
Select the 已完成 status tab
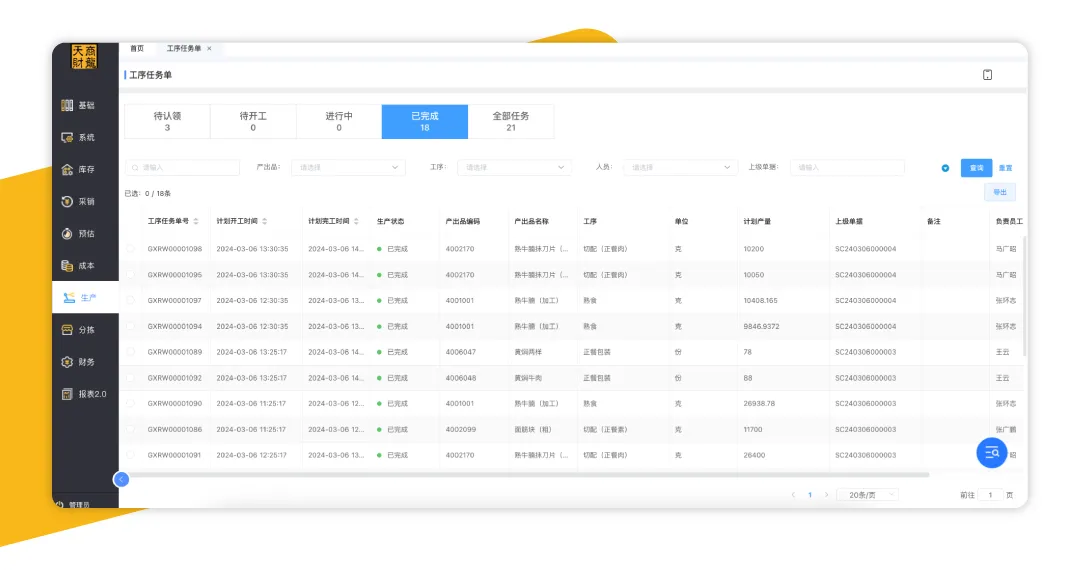click(x=425, y=122)
